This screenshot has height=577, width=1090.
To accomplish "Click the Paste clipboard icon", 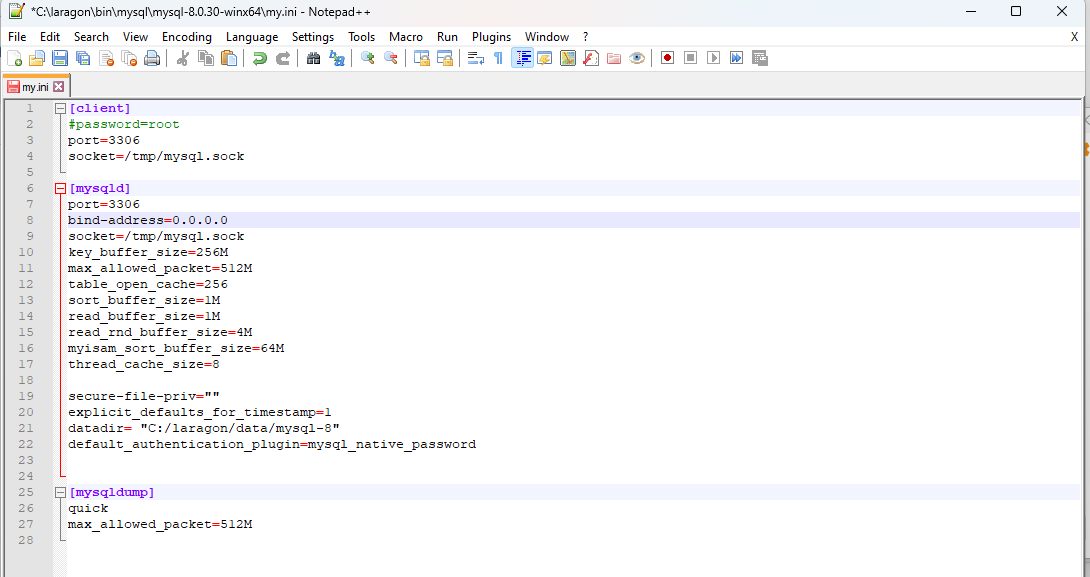I will pyautogui.click(x=229, y=58).
